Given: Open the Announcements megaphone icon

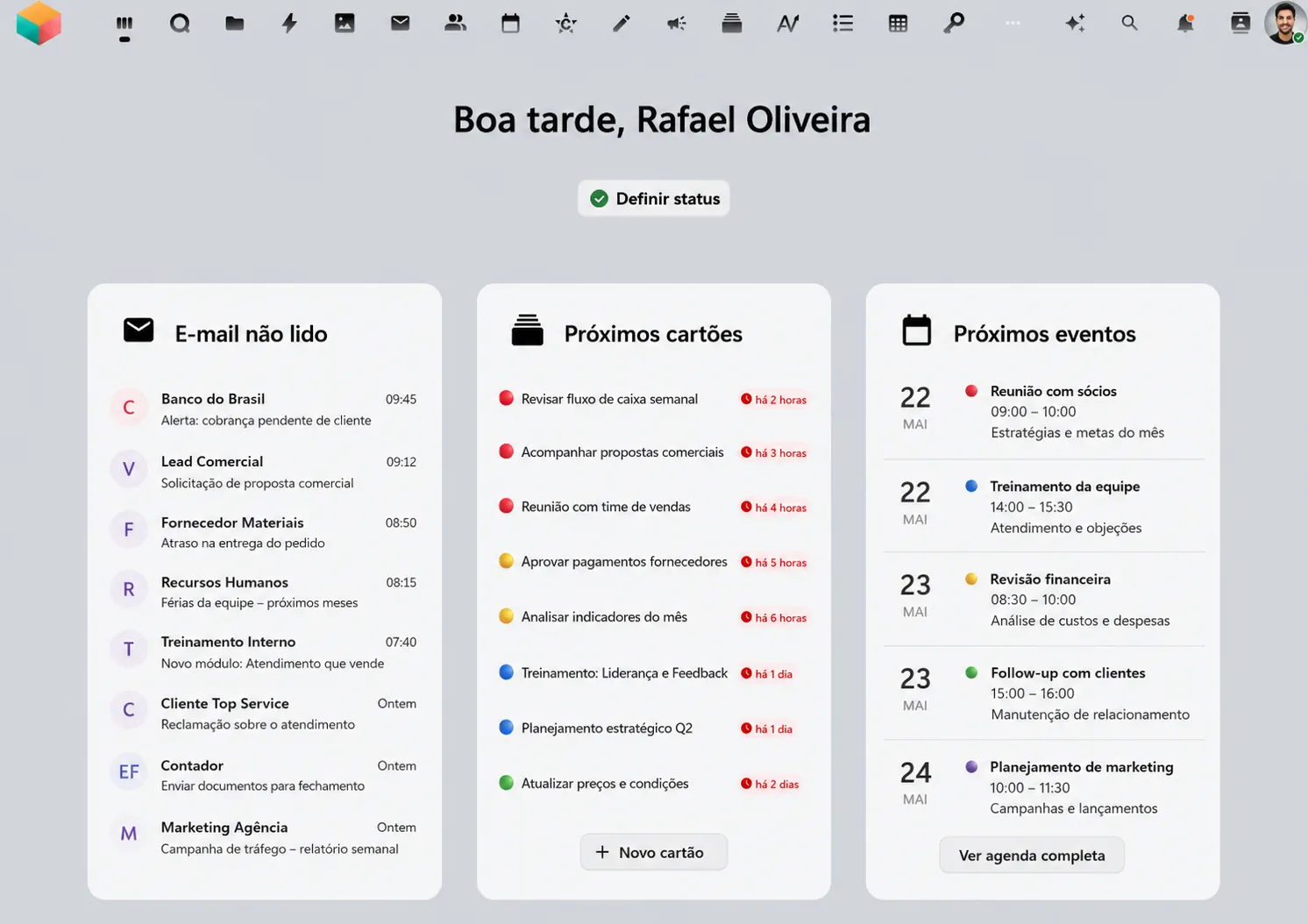Looking at the screenshot, I should pos(676,24).
